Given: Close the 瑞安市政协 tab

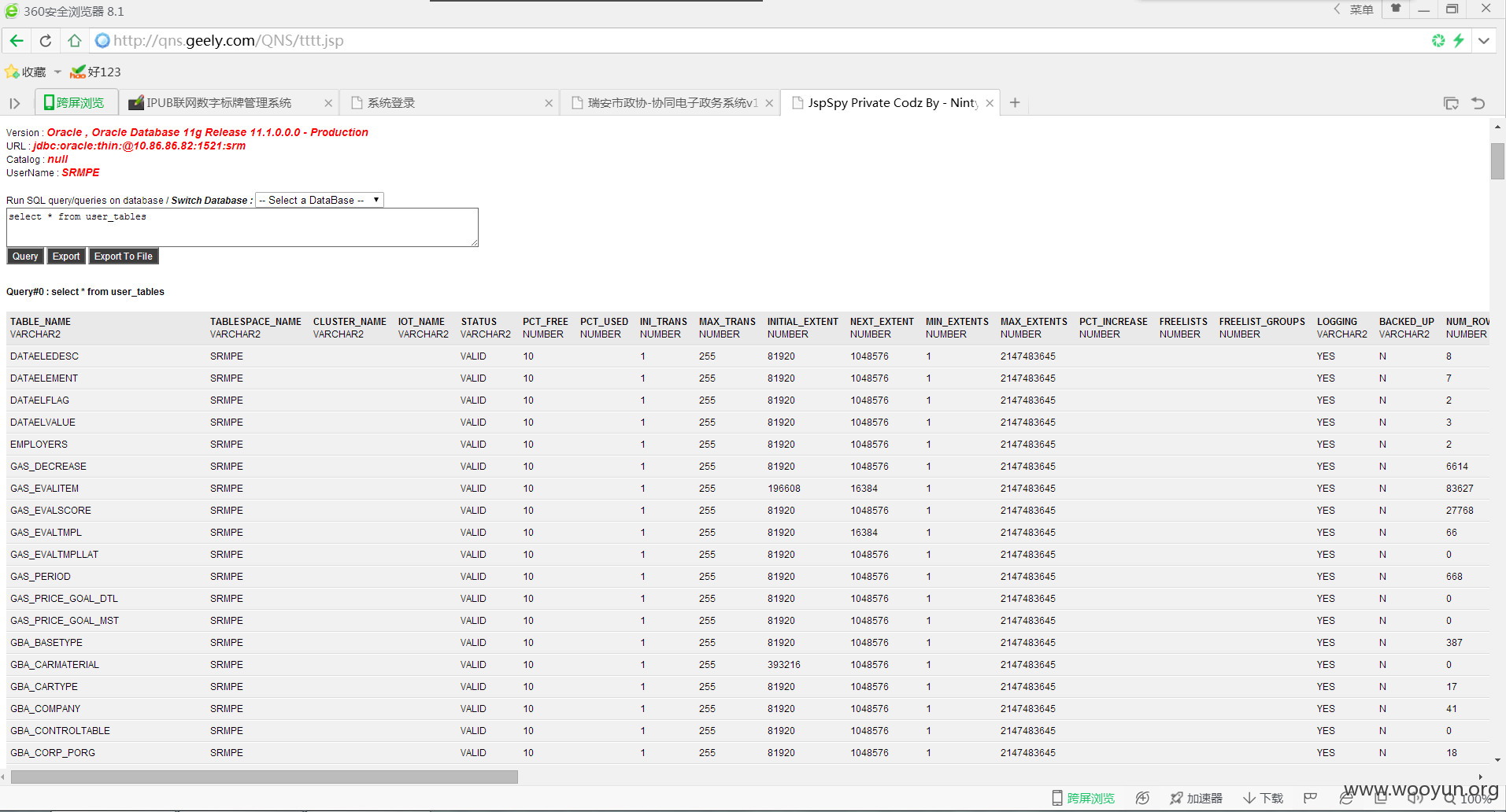Looking at the screenshot, I should click(x=769, y=103).
